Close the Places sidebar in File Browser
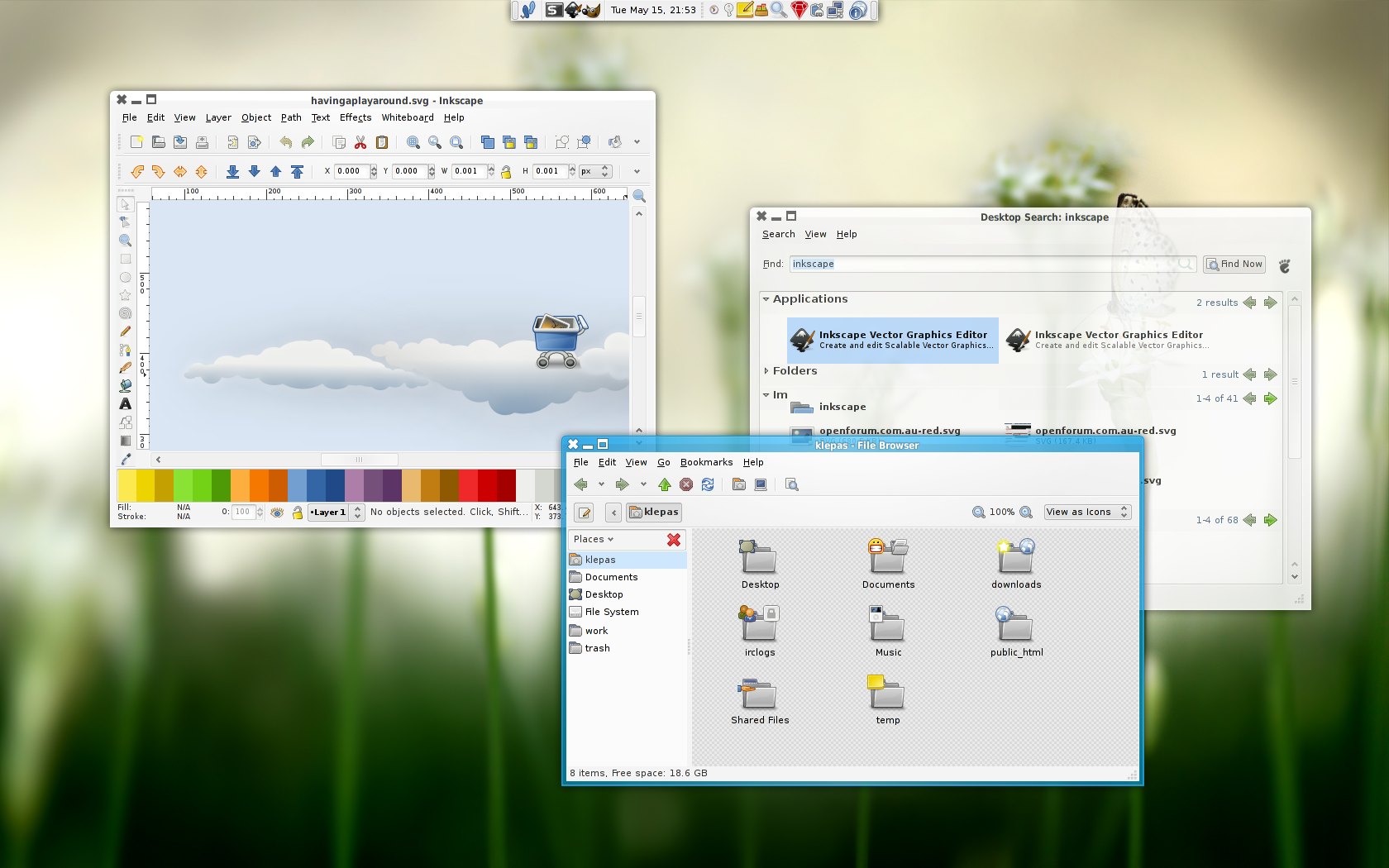Screen dimensions: 1389x868 674,539
